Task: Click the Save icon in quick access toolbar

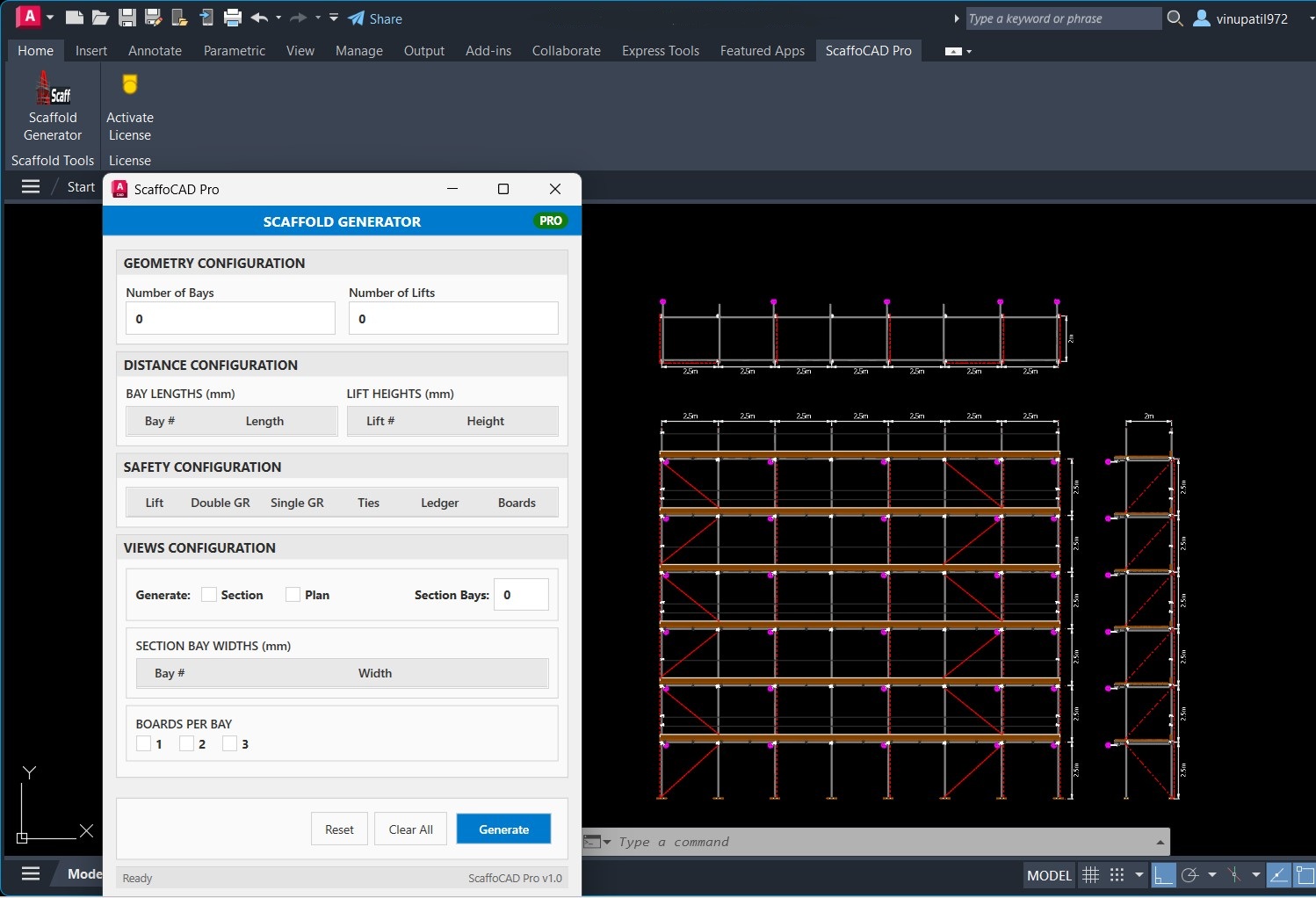Action: [x=127, y=18]
